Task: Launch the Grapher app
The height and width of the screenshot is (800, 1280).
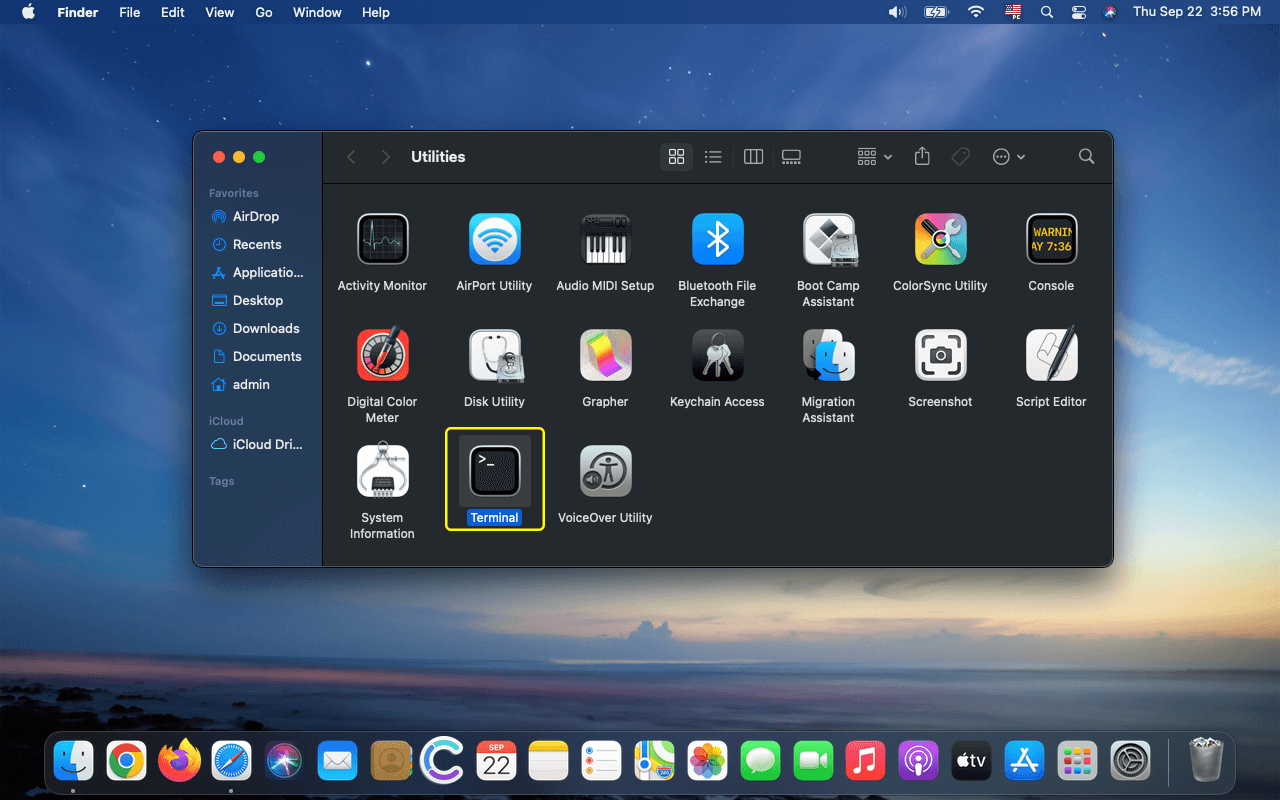Action: click(605, 354)
